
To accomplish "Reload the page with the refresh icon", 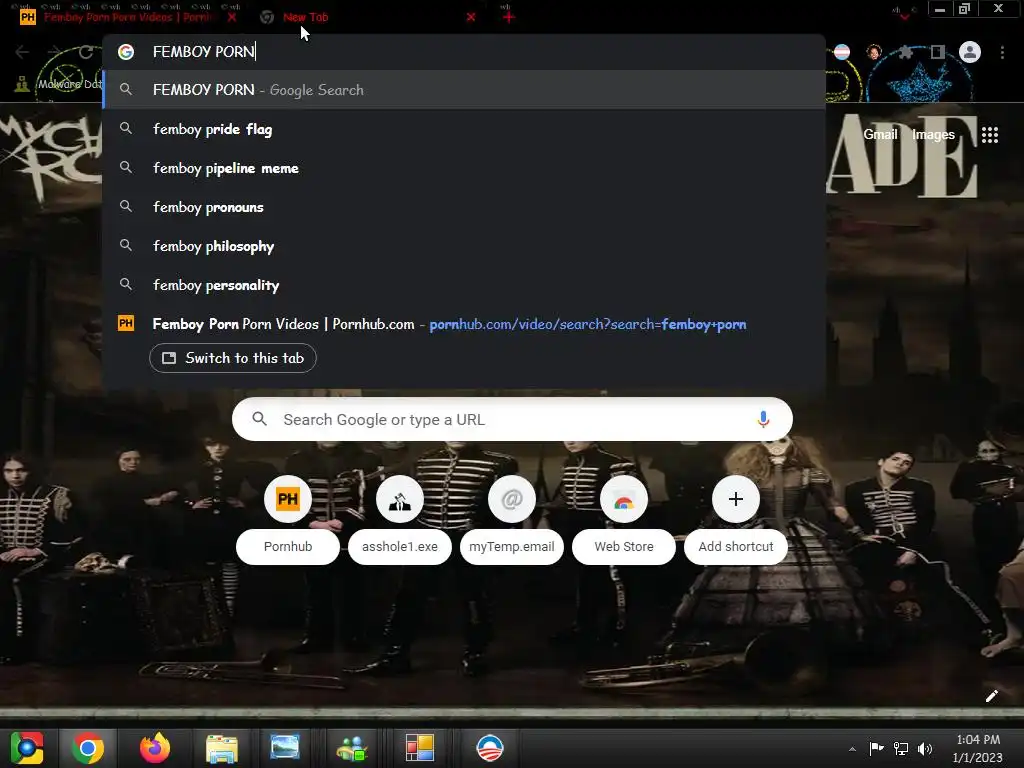I will pos(86,52).
